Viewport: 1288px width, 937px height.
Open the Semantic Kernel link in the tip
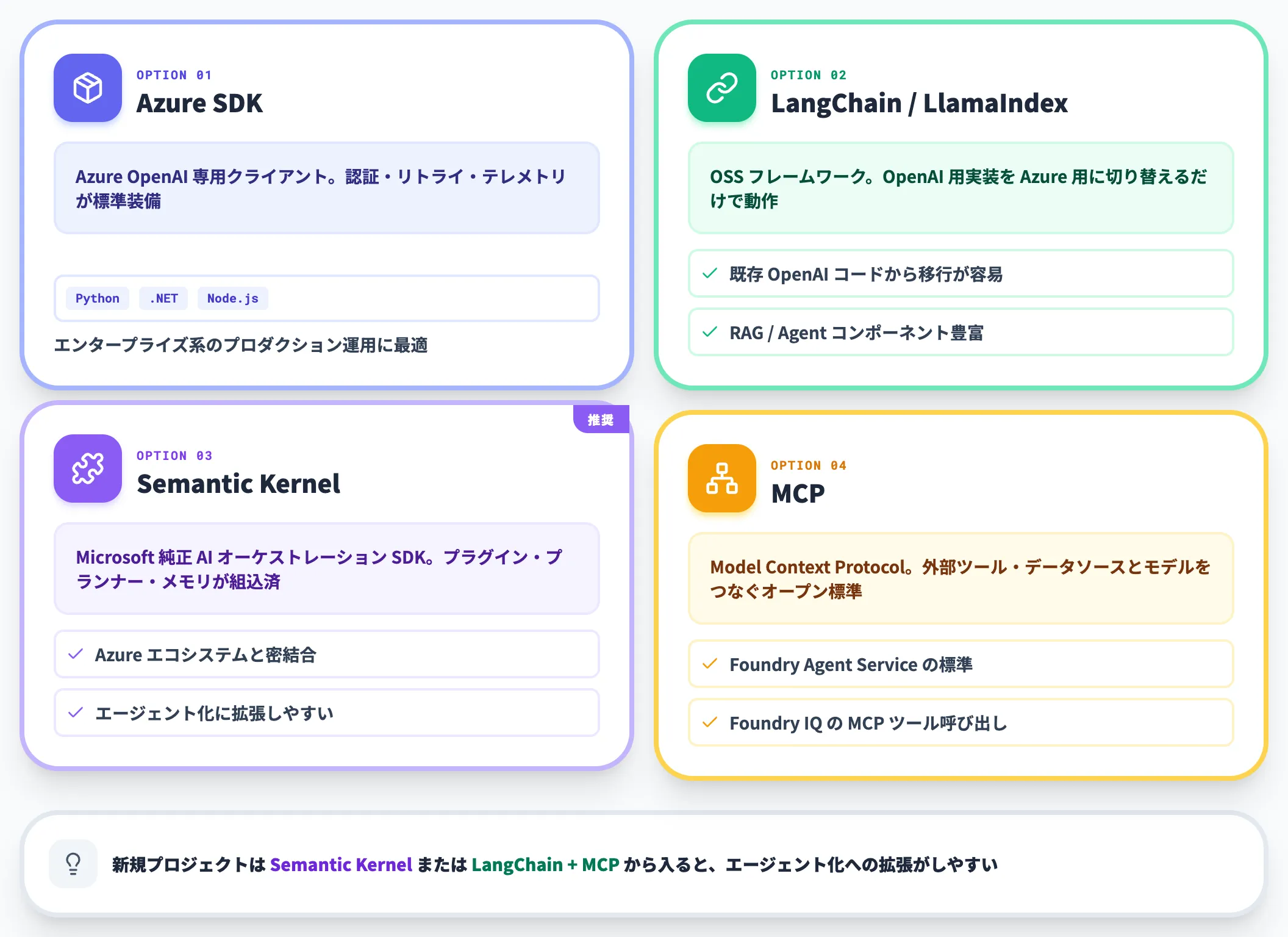pyautogui.click(x=341, y=864)
